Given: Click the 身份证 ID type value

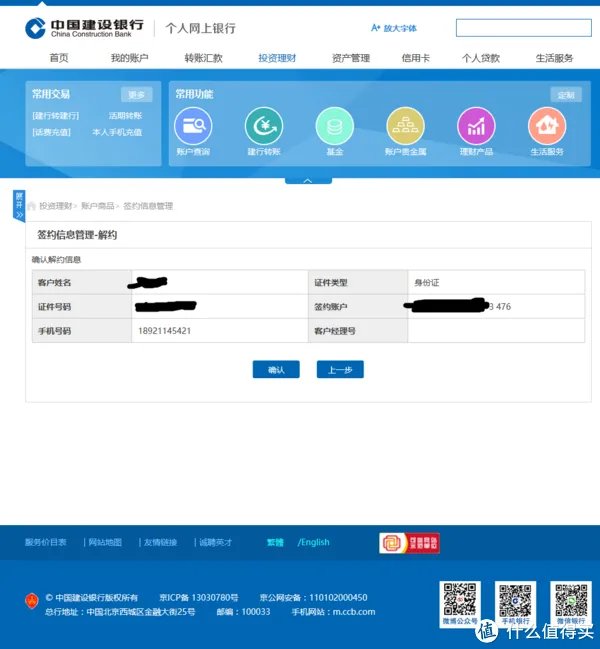Looking at the screenshot, I should [x=427, y=283].
